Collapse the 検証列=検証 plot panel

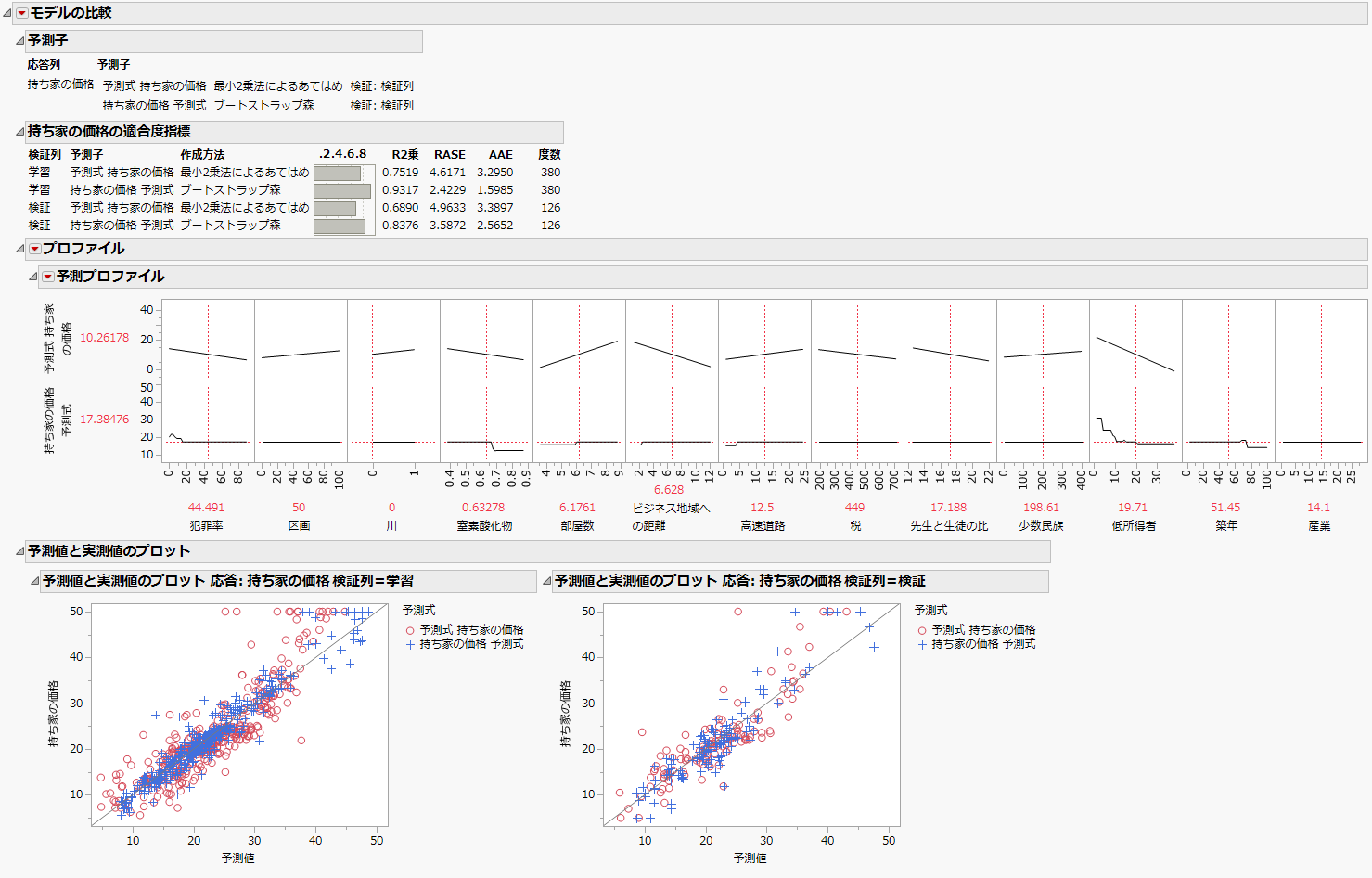[x=545, y=581]
